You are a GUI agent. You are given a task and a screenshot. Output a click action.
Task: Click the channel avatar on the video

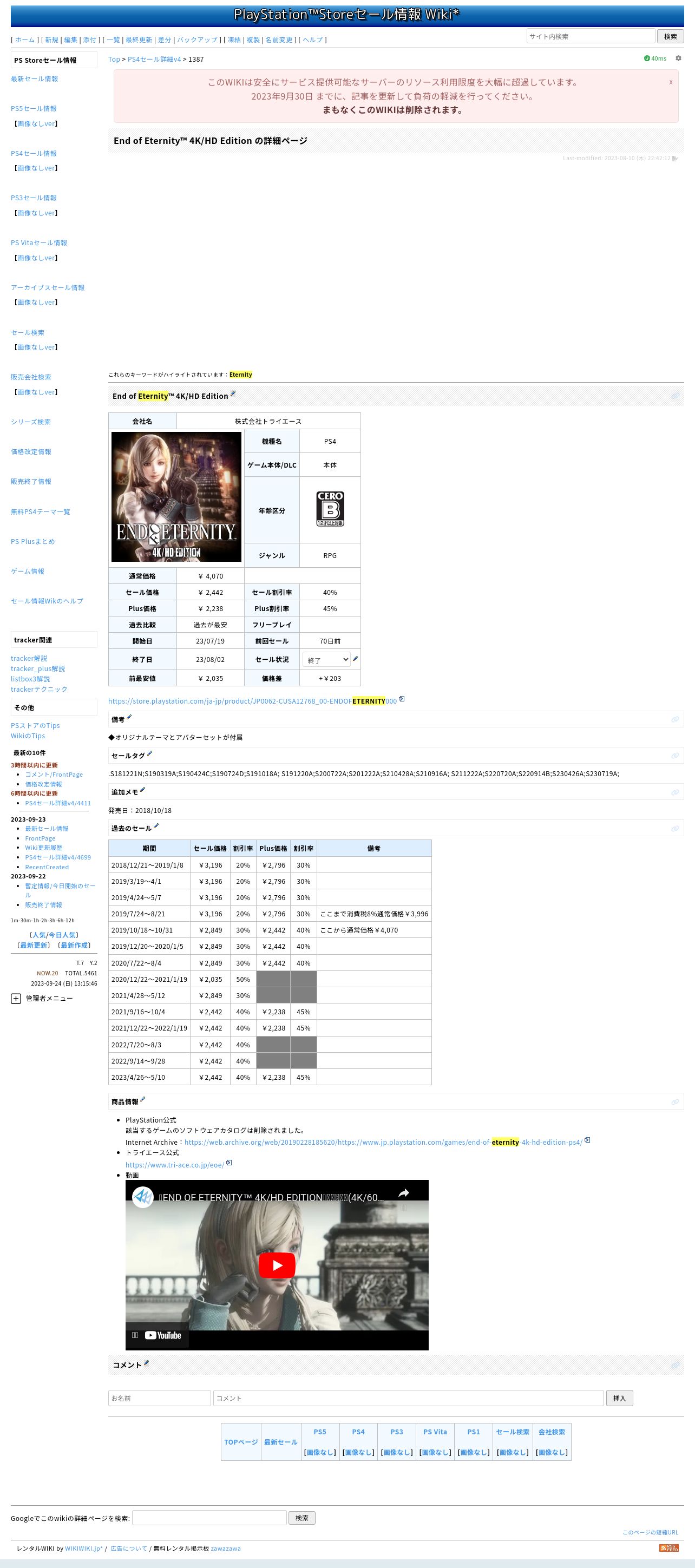[143, 1197]
